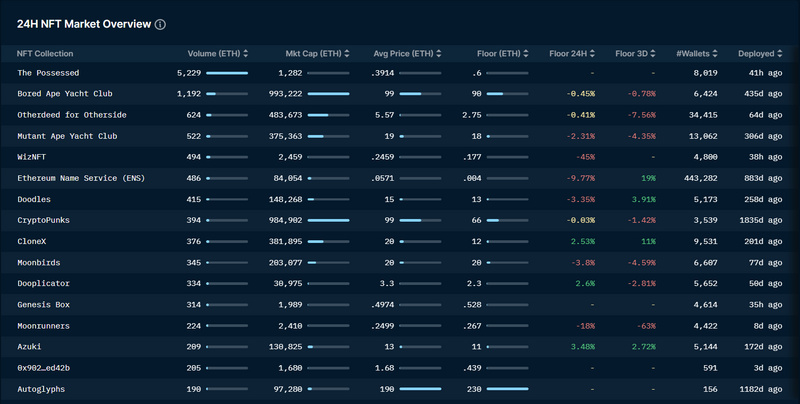Click ENS Floor 3D value 19%

click(648, 178)
